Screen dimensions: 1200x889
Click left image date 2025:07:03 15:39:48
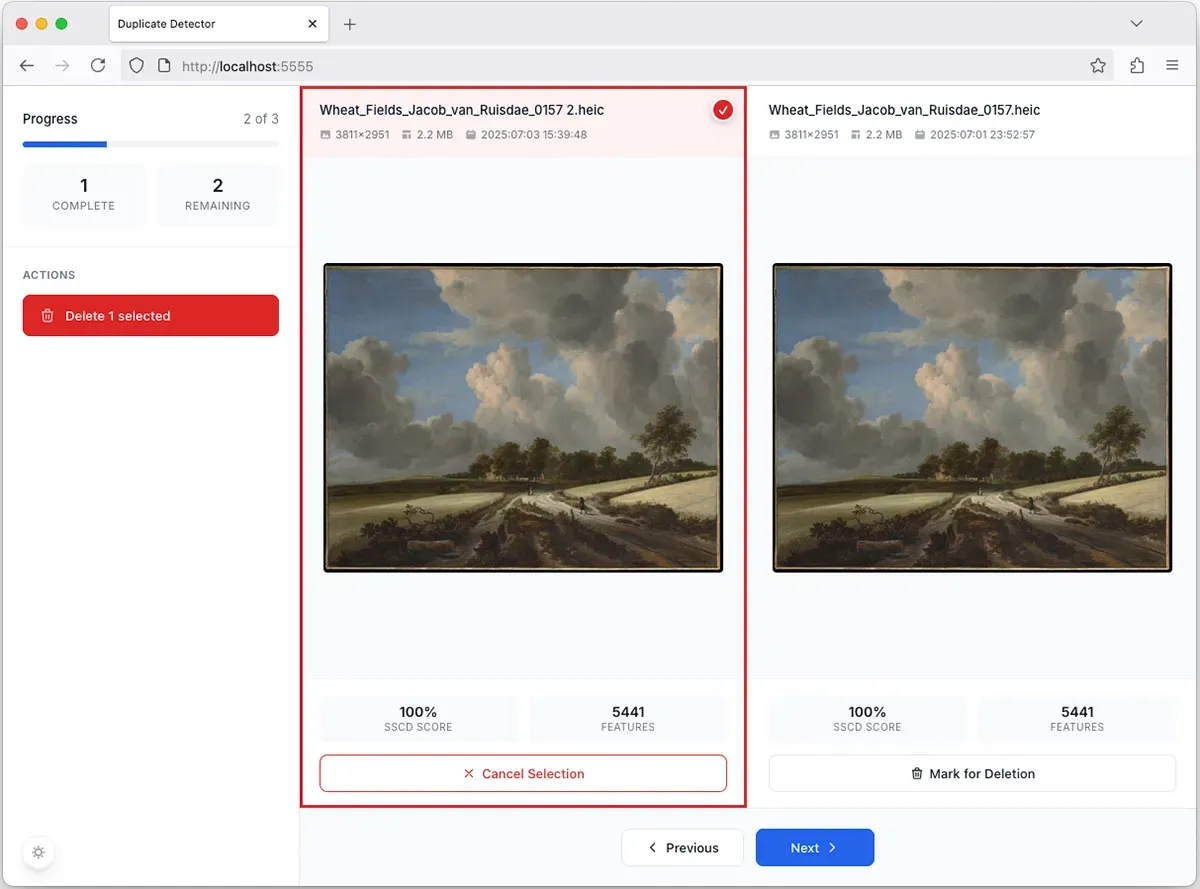[x=534, y=135]
